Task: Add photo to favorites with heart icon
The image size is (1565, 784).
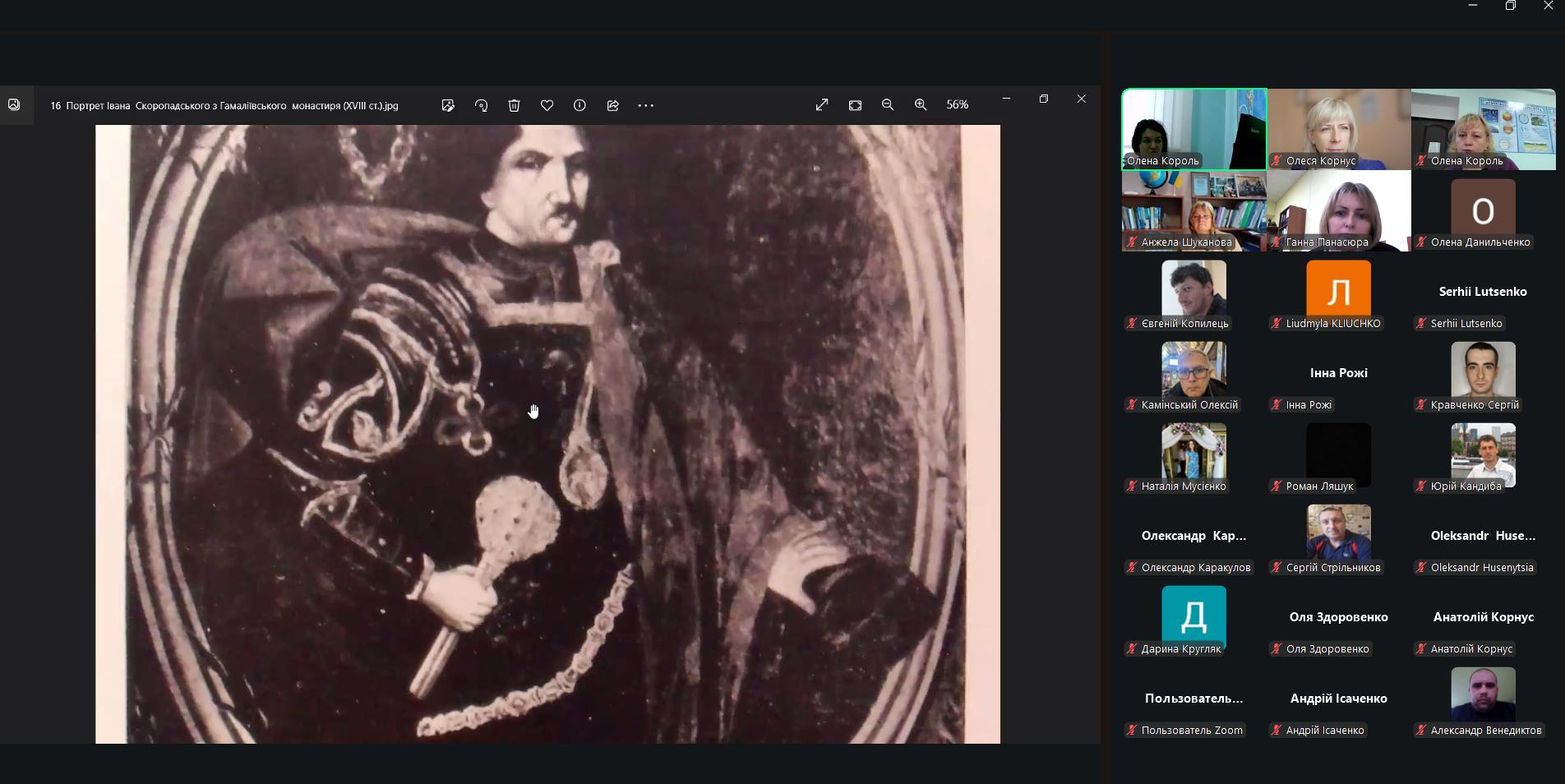Action: coord(547,105)
